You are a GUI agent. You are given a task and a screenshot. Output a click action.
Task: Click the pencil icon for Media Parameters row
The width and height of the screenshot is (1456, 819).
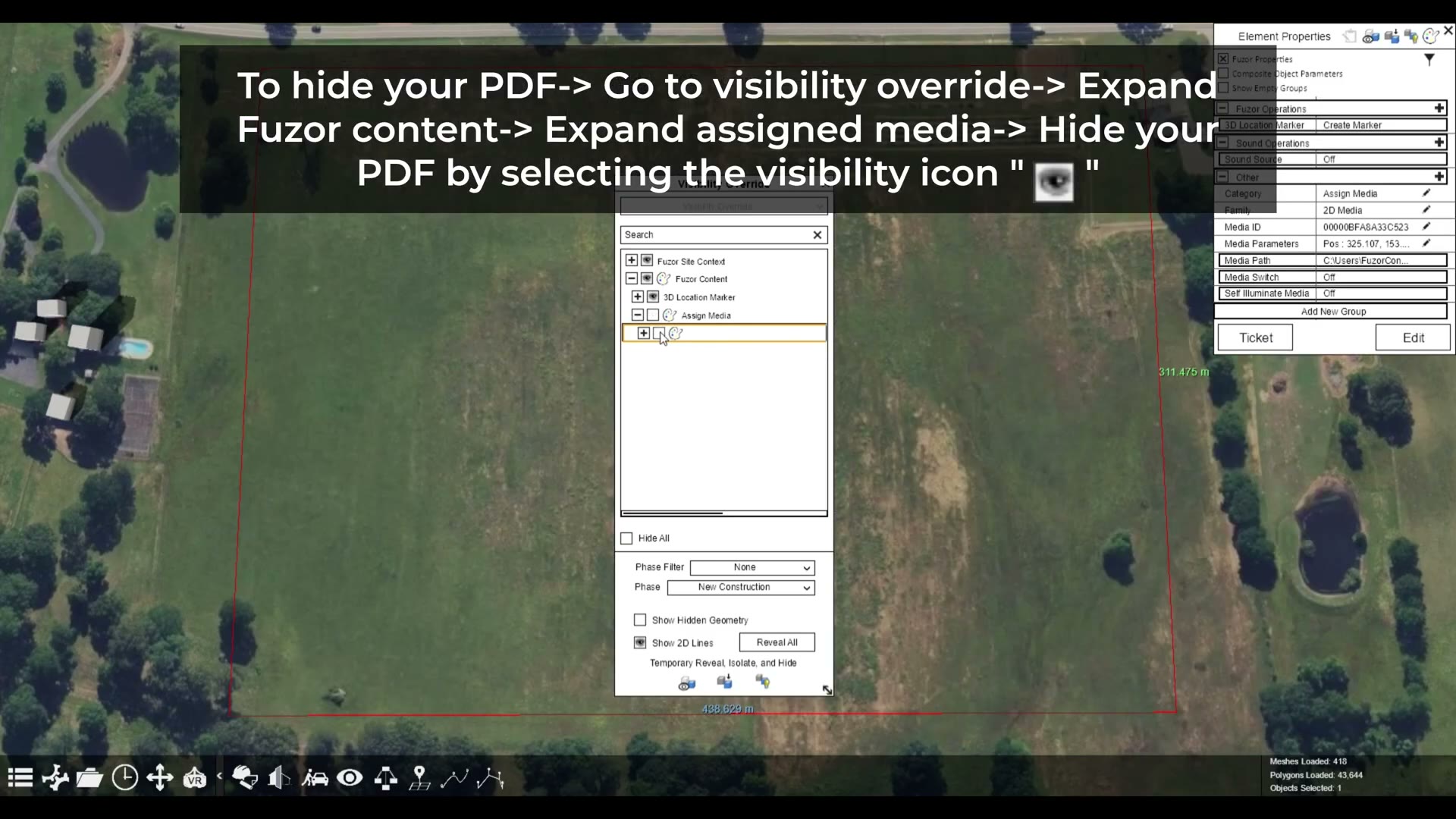point(1426,243)
